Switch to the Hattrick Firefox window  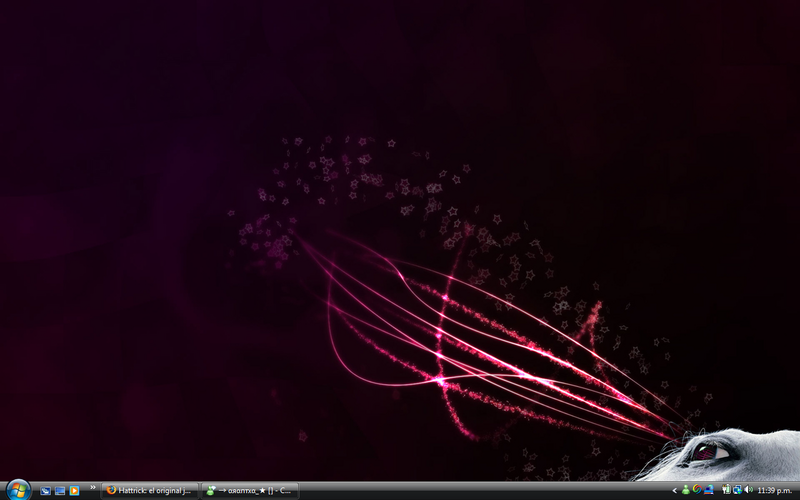[150, 491]
